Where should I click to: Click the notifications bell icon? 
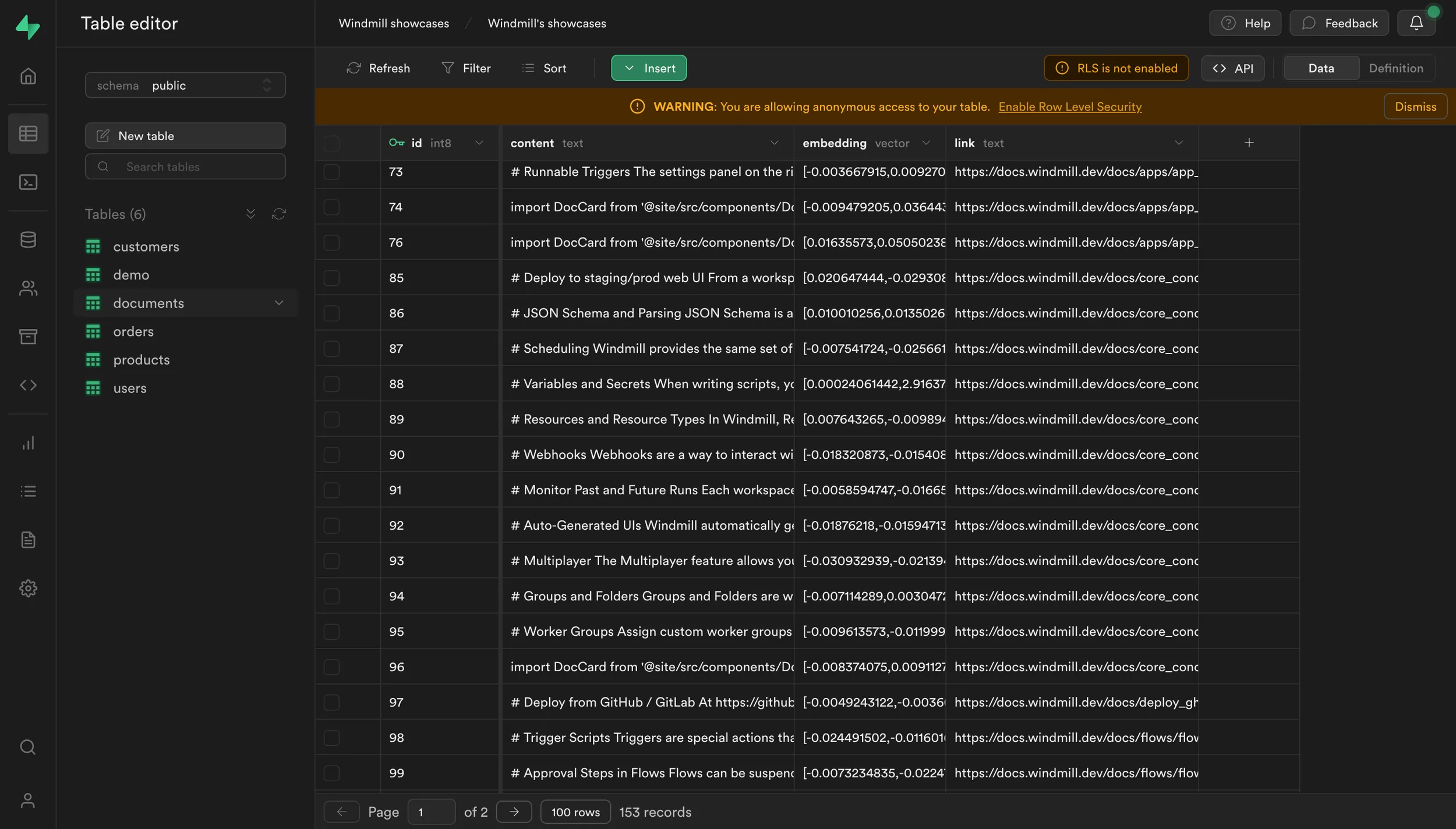click(x=1416, y=23)
